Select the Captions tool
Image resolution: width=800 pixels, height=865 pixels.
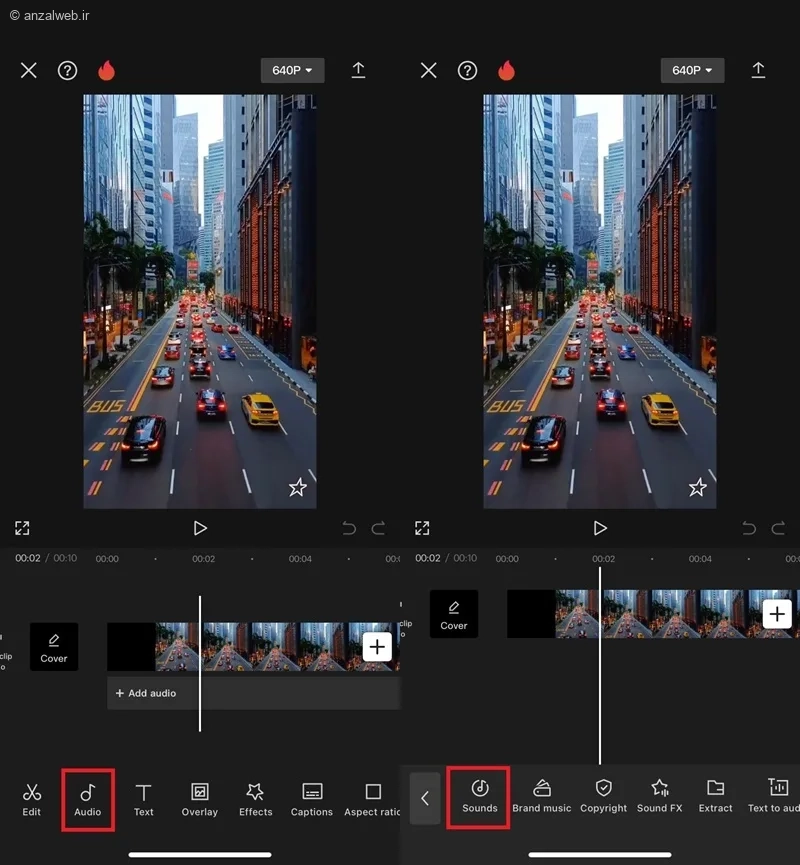(x=312, y=799)
